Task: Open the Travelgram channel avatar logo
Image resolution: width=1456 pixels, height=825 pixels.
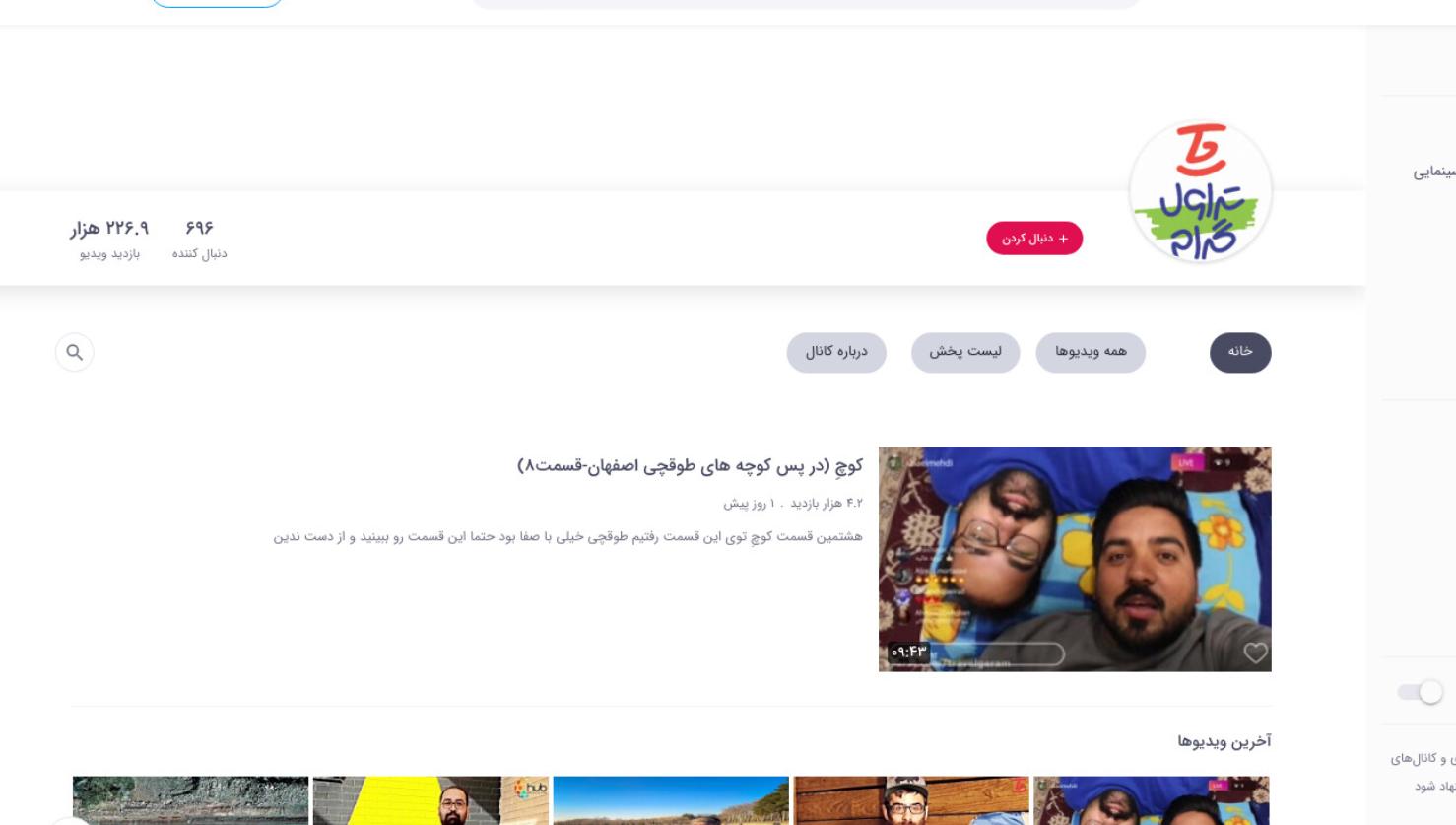Action: pos(1200,191)
